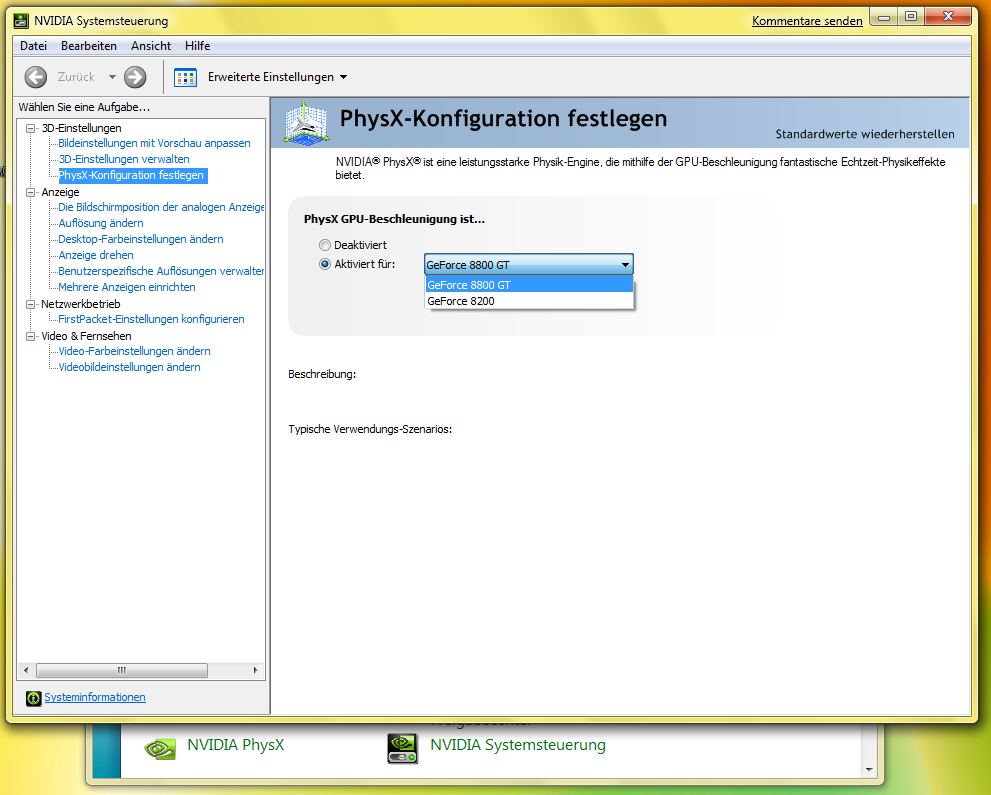Click the task tree scroll right arrow

tap(255, 671)
